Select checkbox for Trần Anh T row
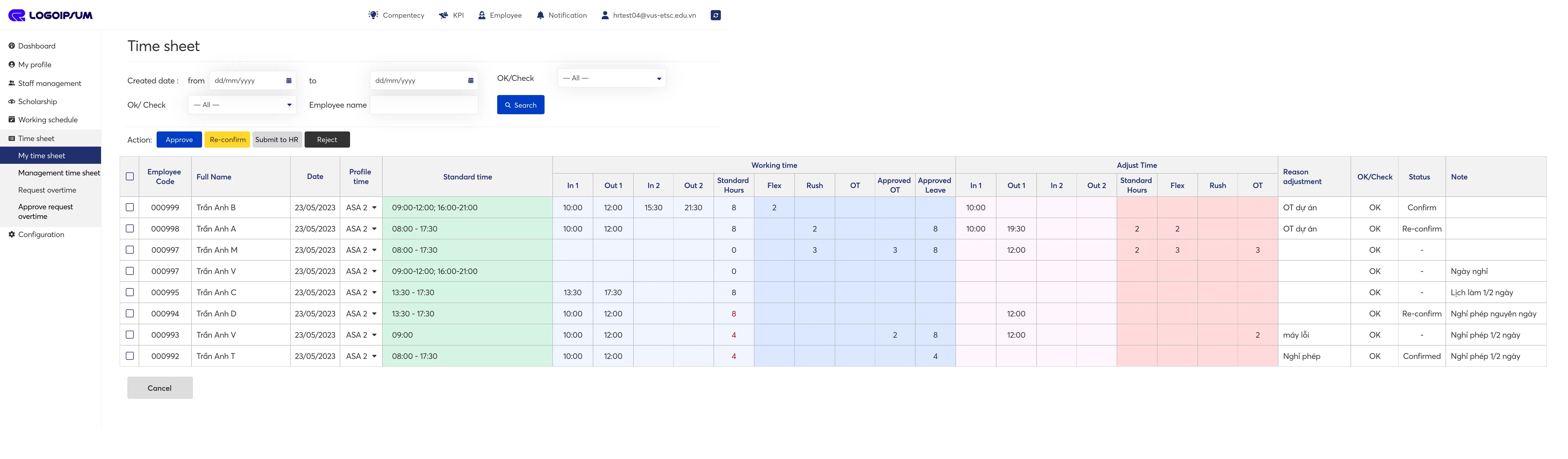 pos(130,356)
